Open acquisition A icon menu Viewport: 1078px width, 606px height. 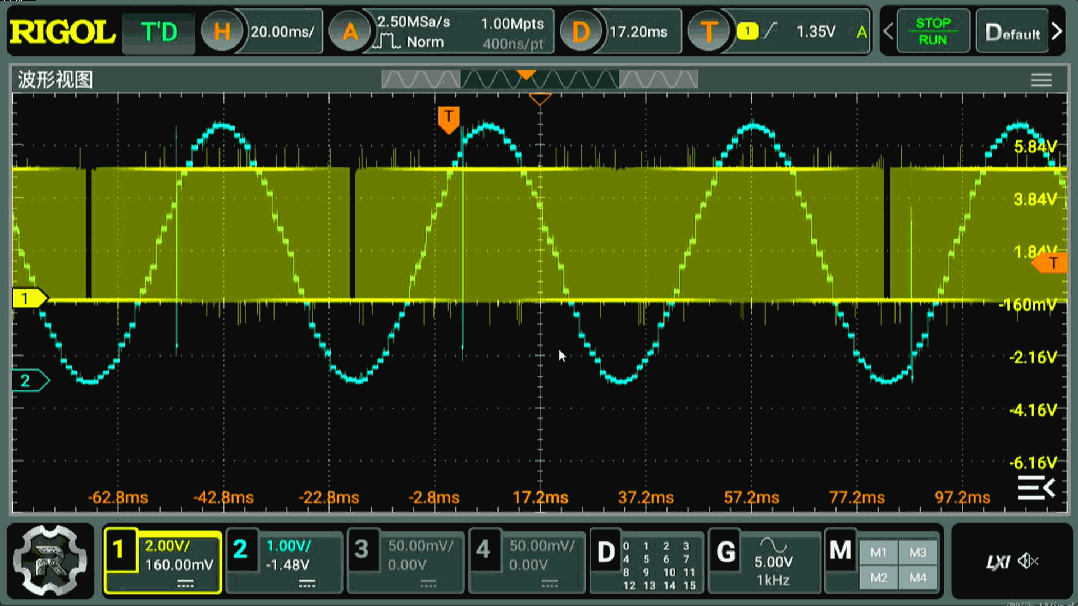point(350,32)
